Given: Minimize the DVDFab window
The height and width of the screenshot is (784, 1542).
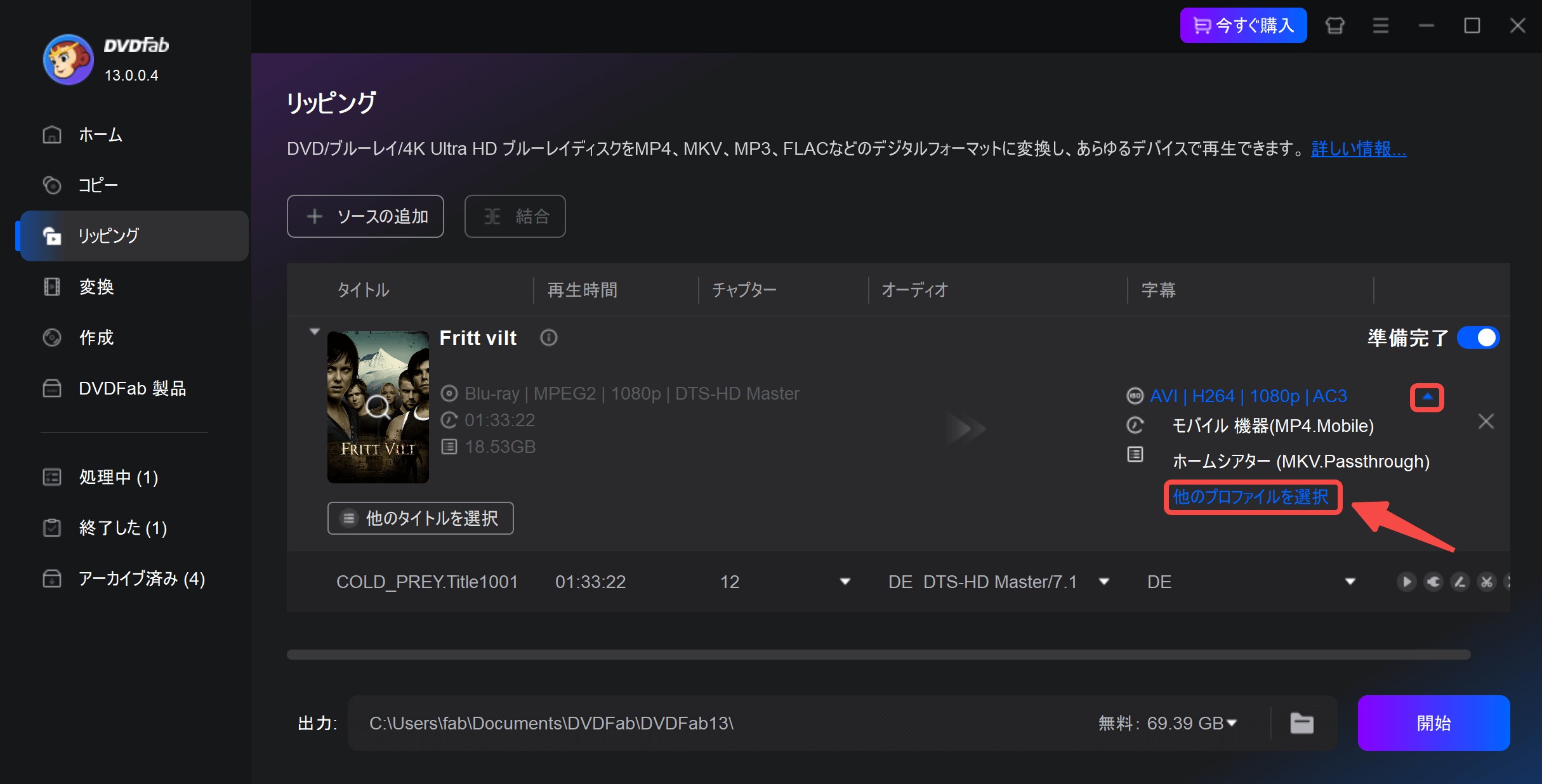Looking at the screenshot, I should click(1427, 25).
